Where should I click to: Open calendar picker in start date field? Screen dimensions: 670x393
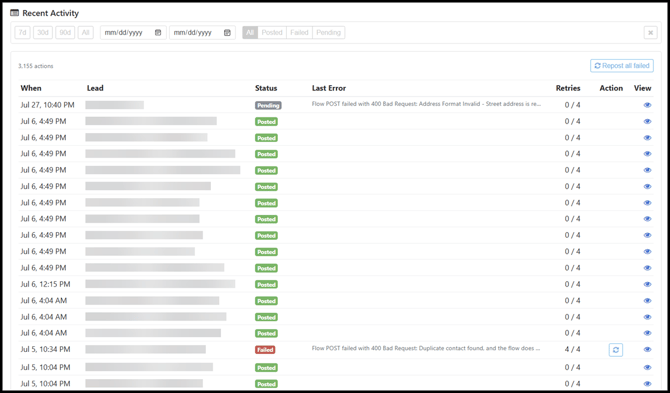coord(158,32)
